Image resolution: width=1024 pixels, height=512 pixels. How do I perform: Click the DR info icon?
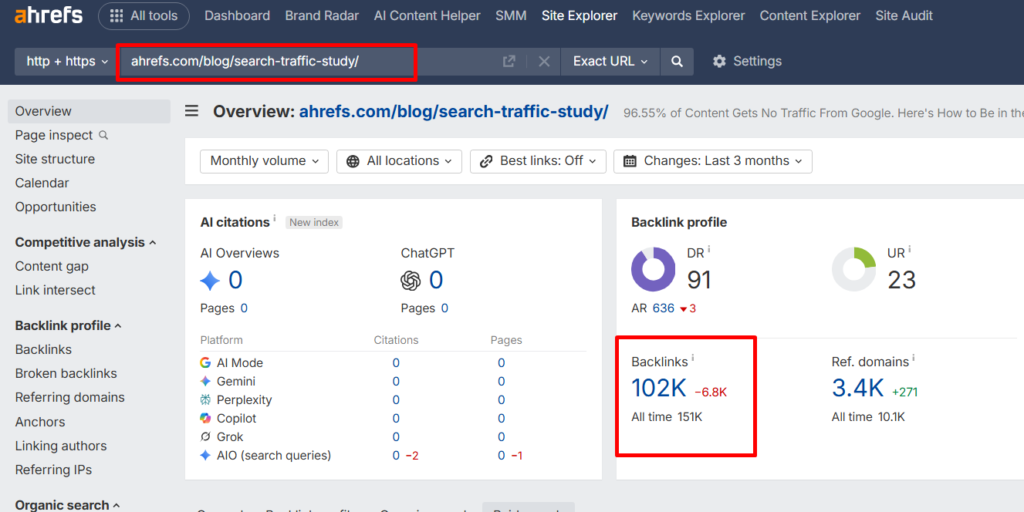709,249
